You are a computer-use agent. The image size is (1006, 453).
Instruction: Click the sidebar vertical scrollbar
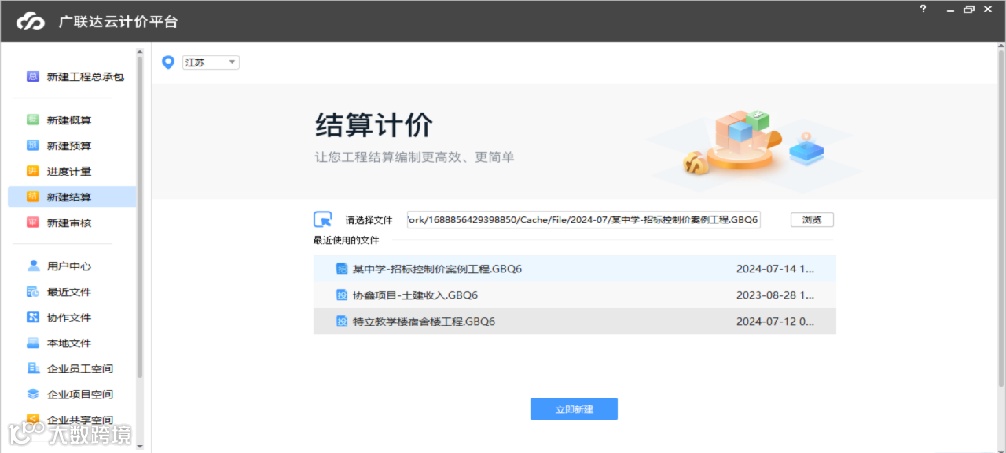pos(140,218)
